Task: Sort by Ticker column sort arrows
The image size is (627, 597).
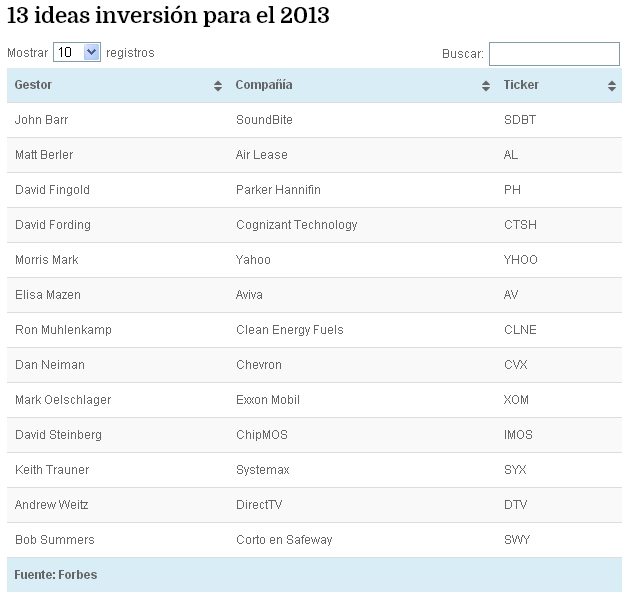Action: [x=612, y=86]
